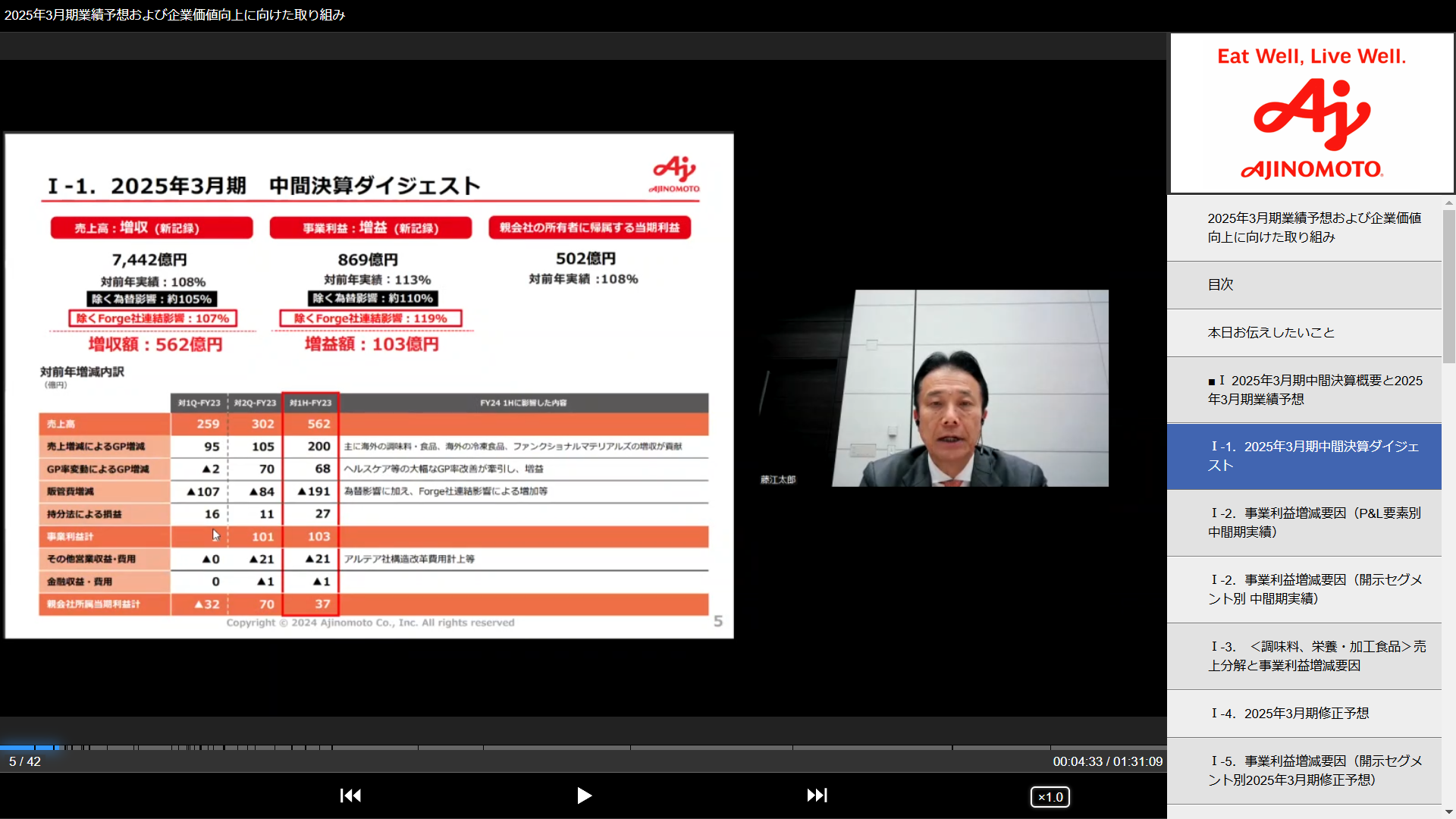Open Ⅰ-2. 開示セグメント別 中間期実績 chapter
1456x819 pixels.
[x=1304, y=589]
